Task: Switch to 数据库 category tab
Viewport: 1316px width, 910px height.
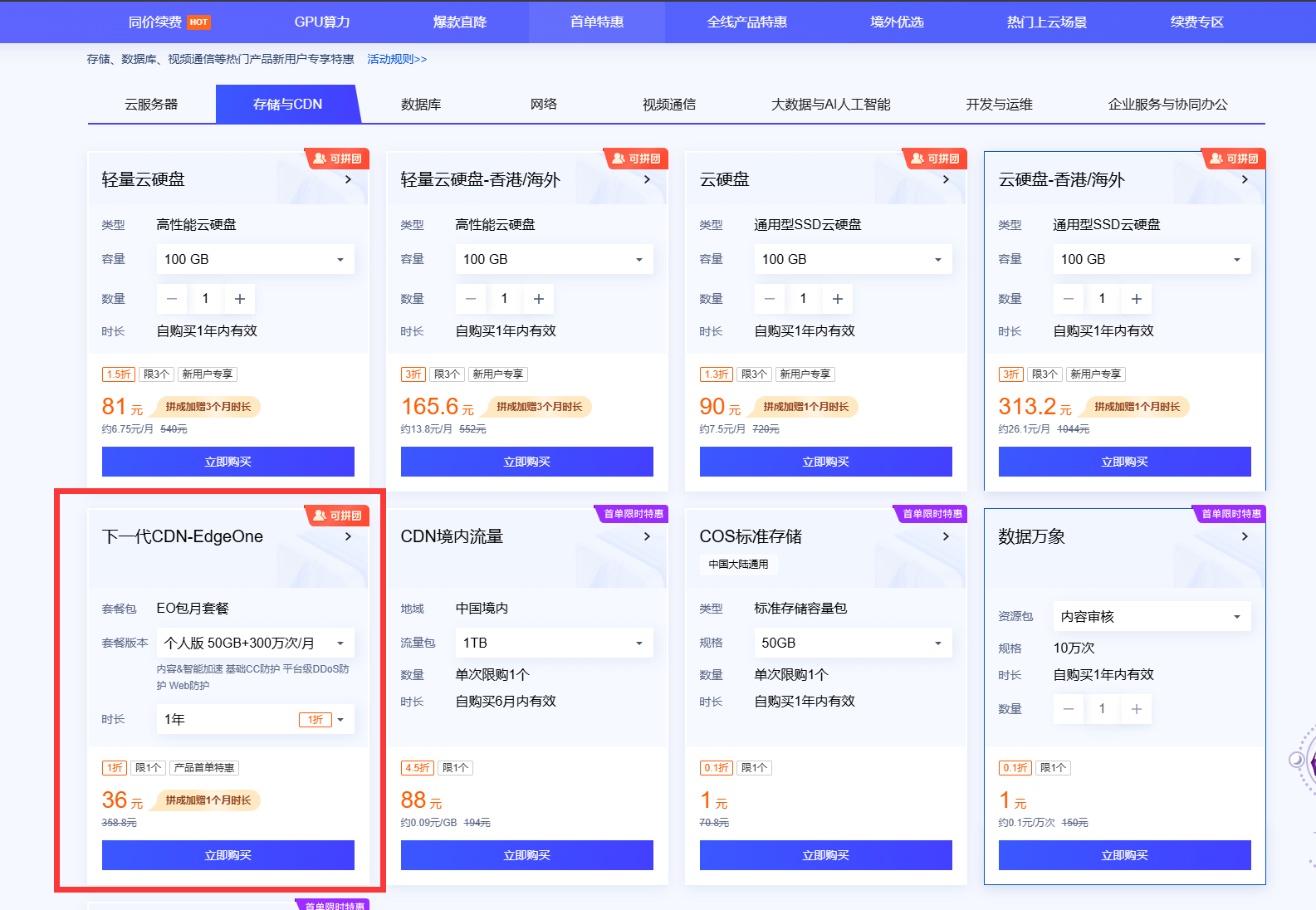Action: coord(421,105)
